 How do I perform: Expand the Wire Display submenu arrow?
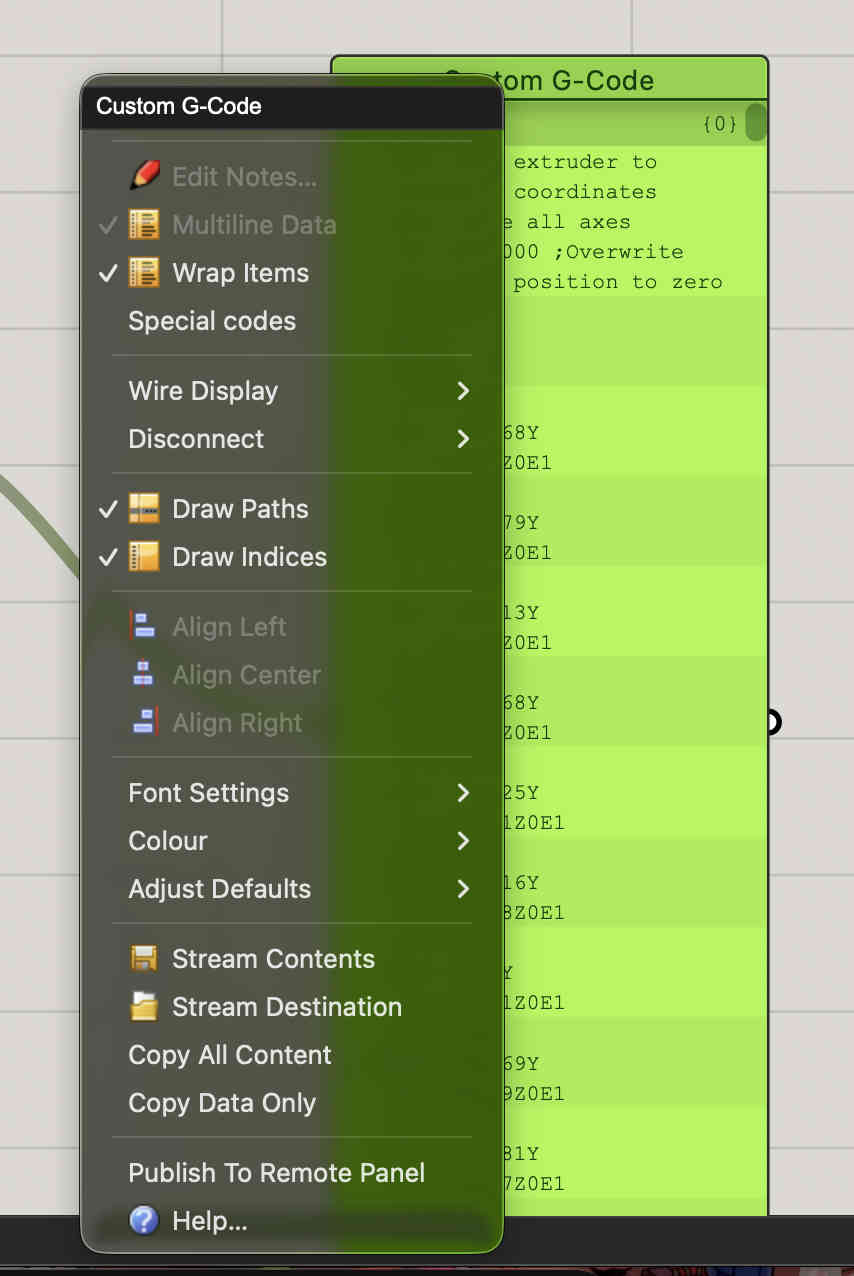pos(463,391)
